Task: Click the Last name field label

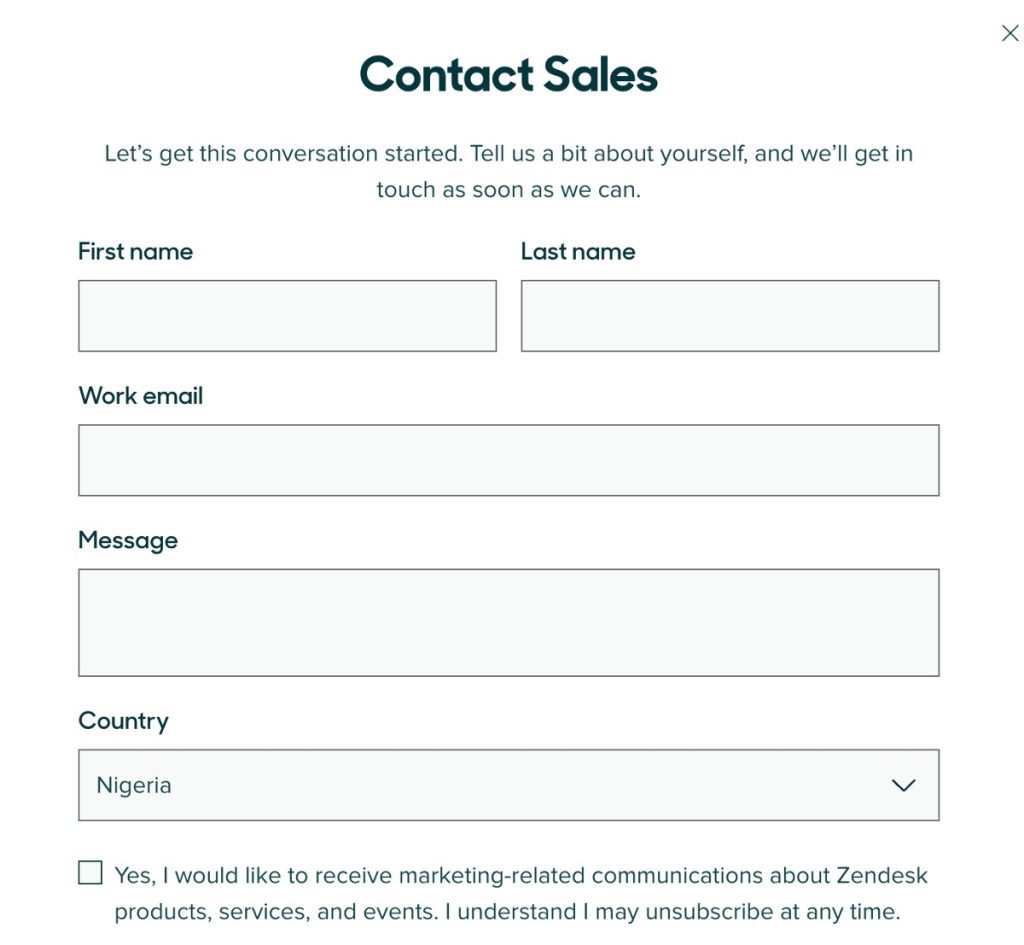Action: tap(577, 251)
